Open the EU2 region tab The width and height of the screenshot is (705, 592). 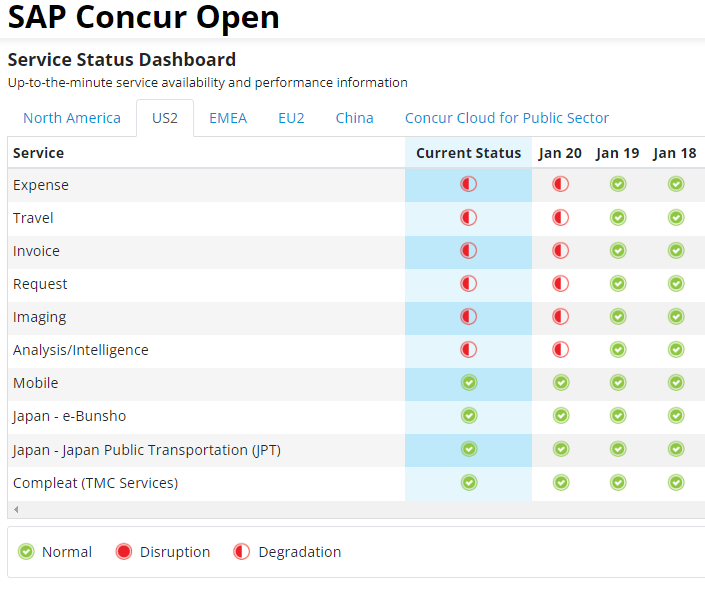[291, 118]
